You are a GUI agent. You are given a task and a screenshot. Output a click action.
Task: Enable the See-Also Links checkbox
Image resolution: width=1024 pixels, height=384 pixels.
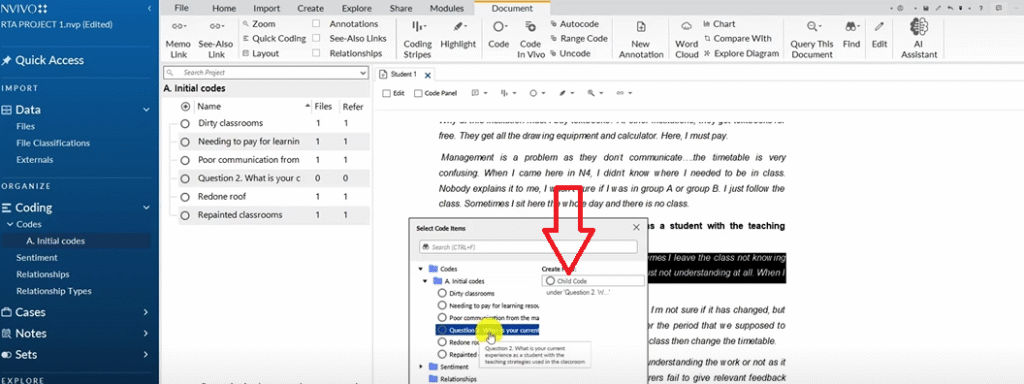(x=316, y=39)
